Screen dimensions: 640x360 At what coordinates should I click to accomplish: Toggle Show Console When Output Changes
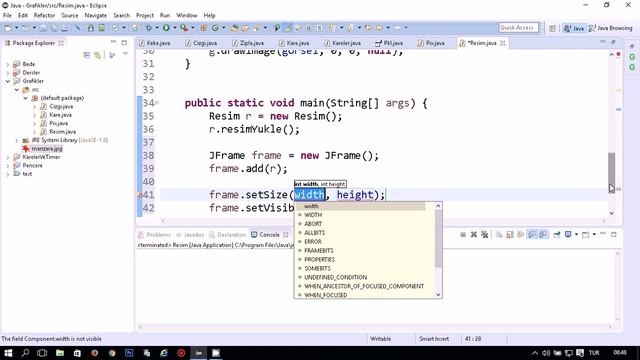click(532, 235)
